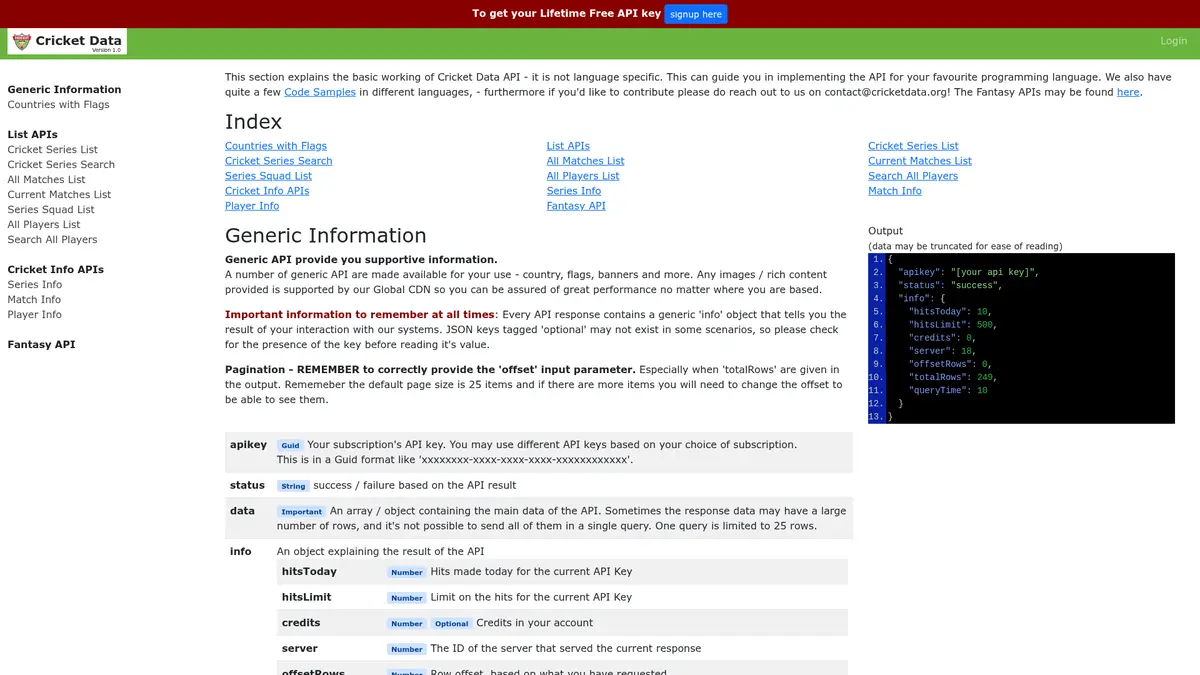1200x675 pixels.
Task: Click the "hitsLimit": 500 line in output
Action: [x=953, y=324]
